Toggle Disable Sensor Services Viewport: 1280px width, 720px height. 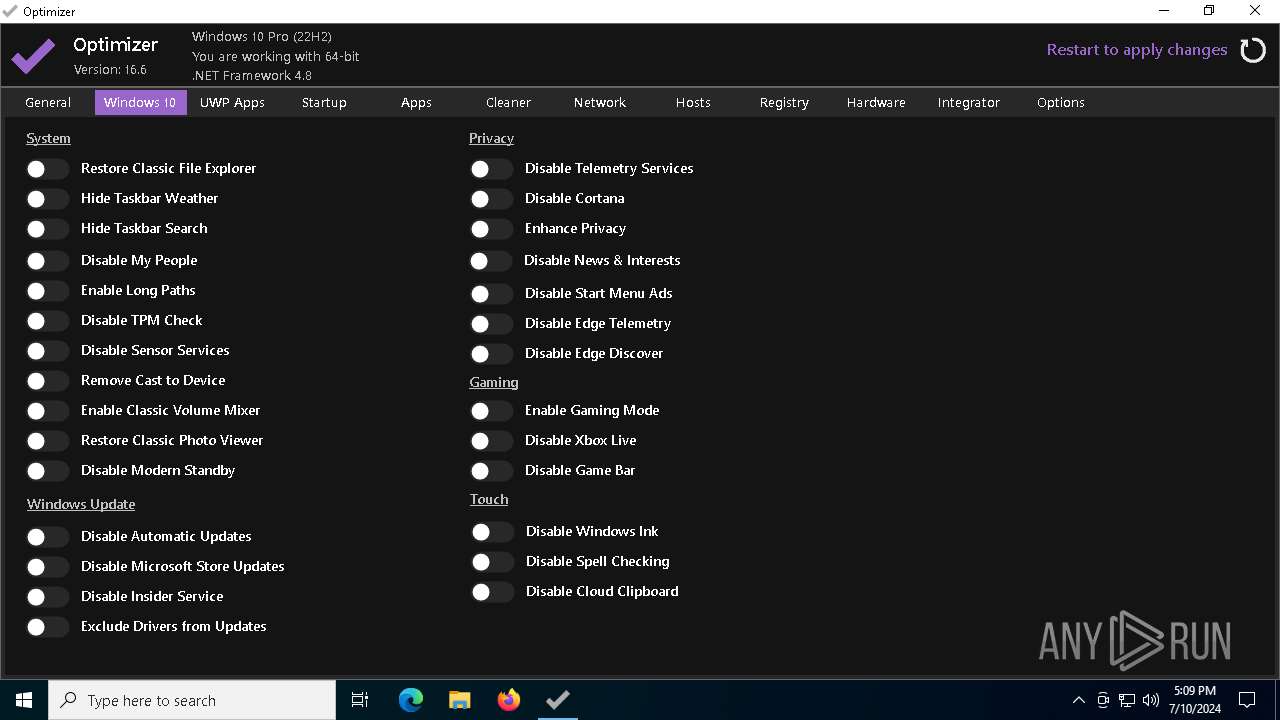coord(47,351)
